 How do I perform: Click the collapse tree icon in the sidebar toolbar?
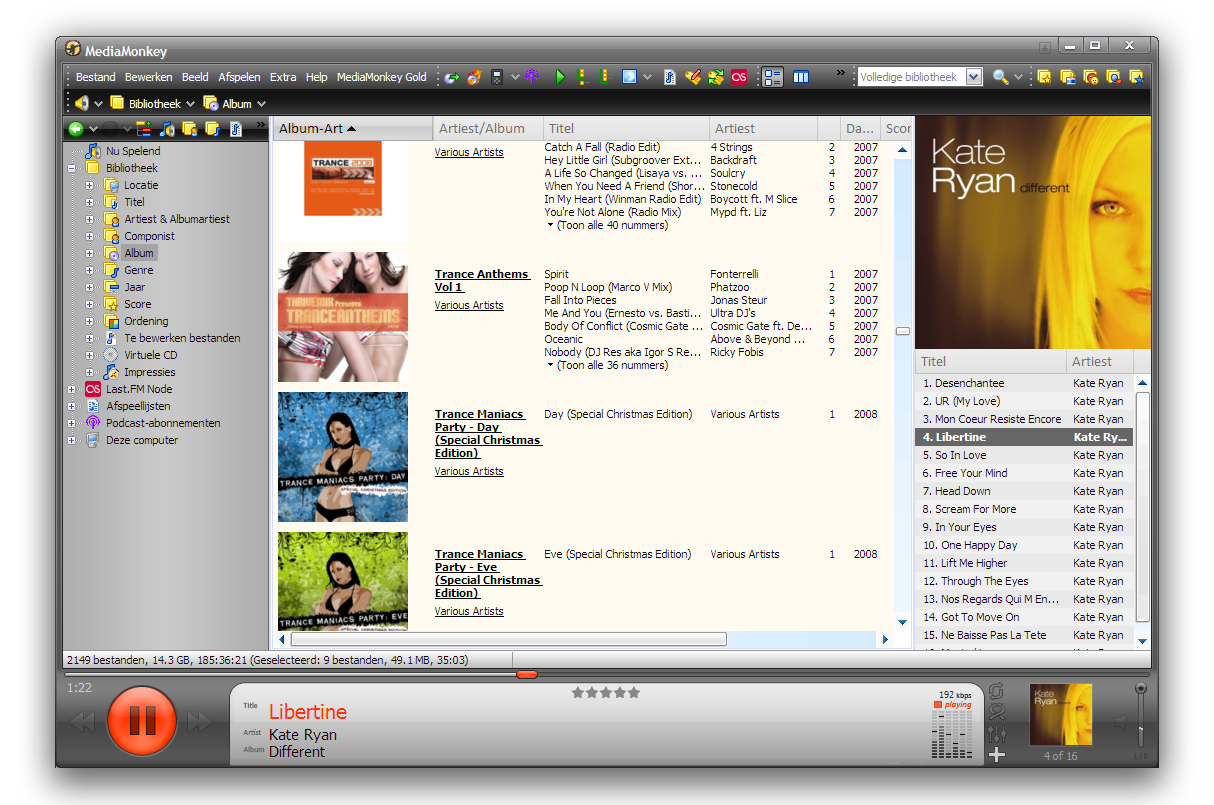point(143,129)
